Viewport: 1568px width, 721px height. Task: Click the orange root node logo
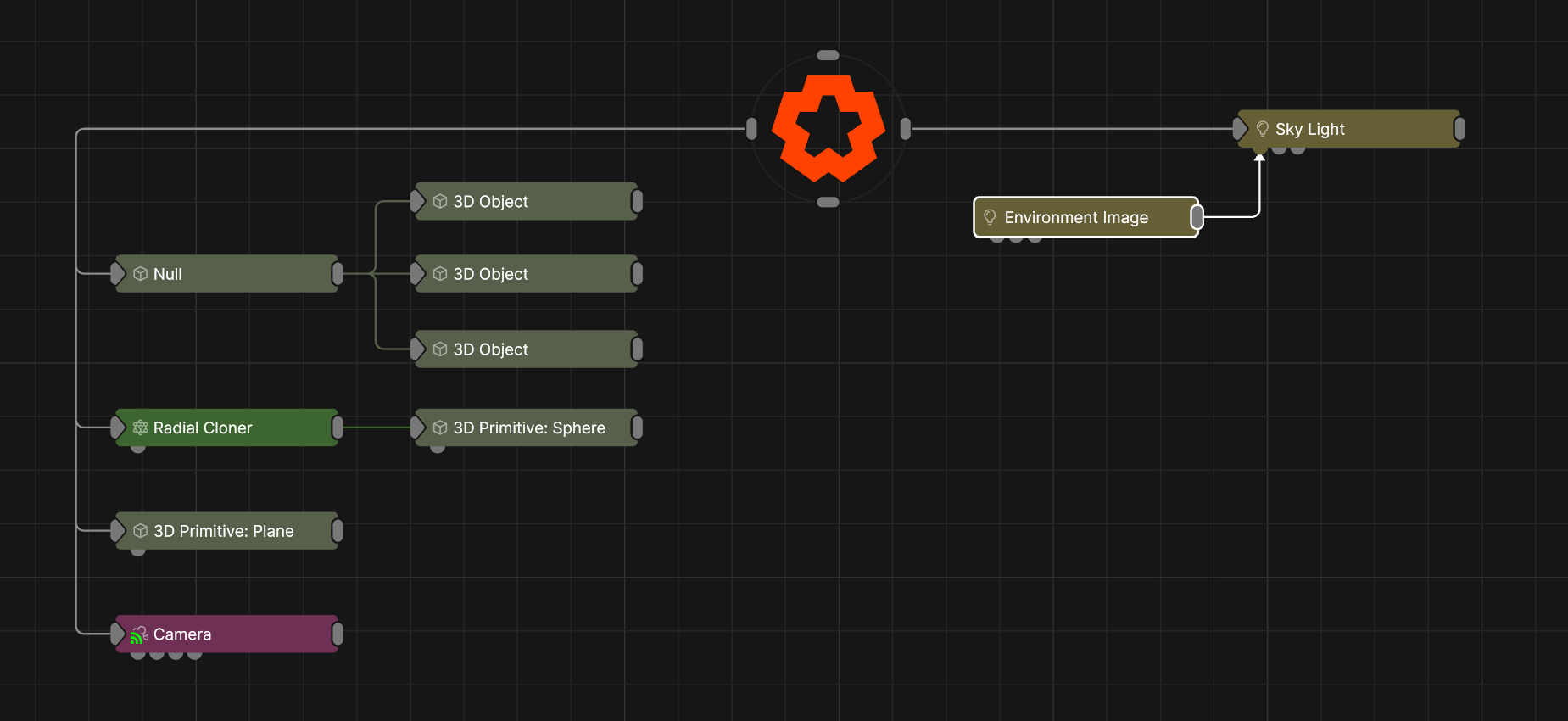click(x=828, y=128)
